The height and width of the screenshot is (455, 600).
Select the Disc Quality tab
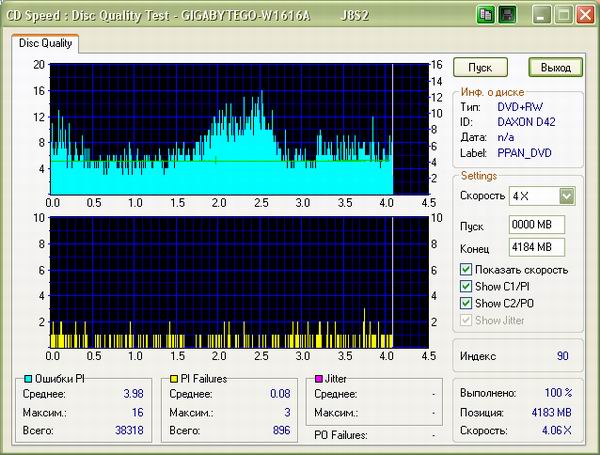coord(45,43)
